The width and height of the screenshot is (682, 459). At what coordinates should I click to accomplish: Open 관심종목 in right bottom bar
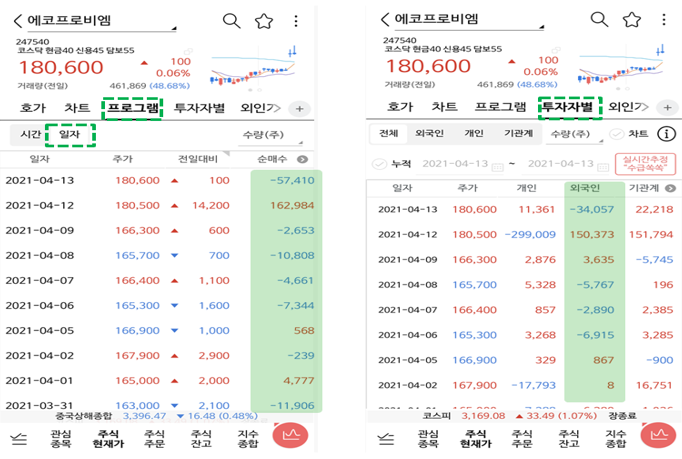point(428,439)
